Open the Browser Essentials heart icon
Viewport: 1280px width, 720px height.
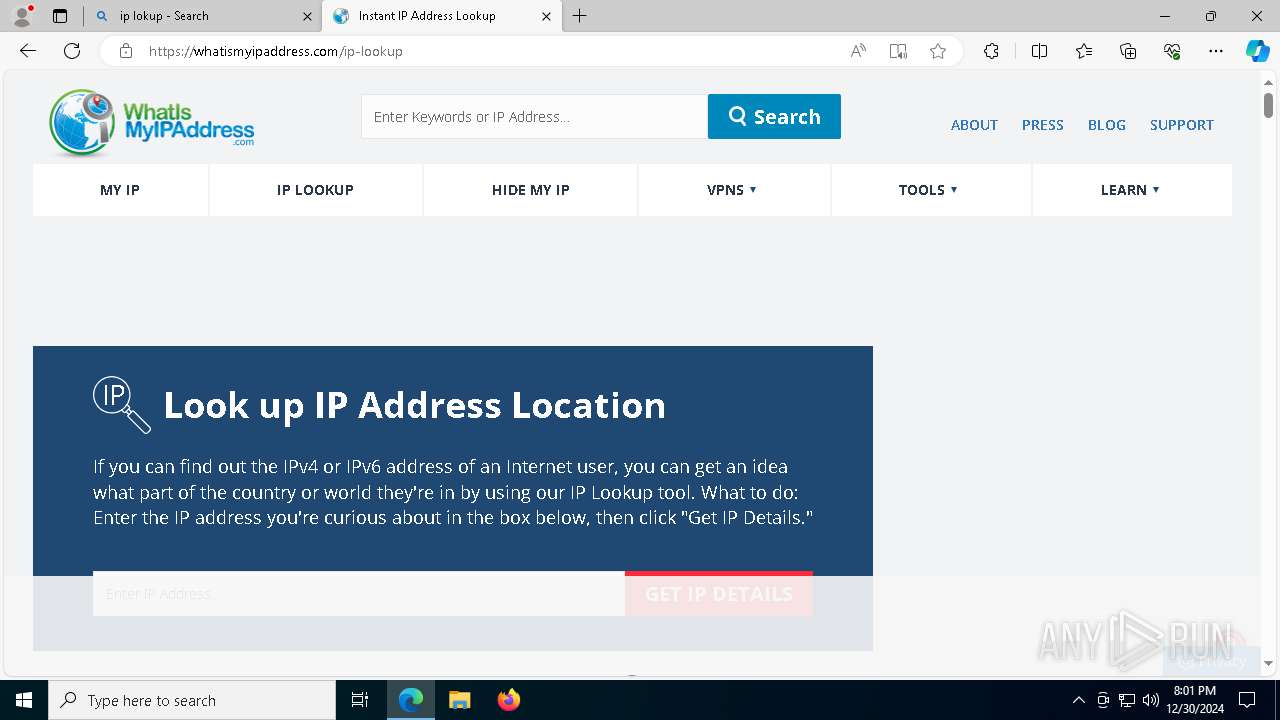[x=1172, y=51]
